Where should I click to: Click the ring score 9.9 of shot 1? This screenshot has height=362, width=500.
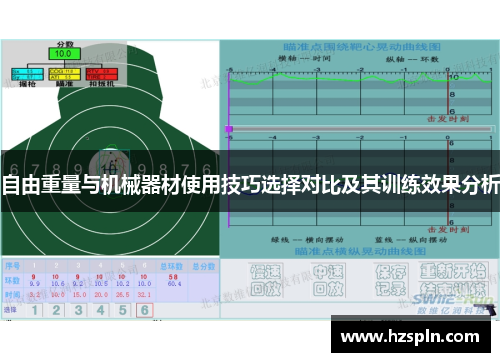35,284
